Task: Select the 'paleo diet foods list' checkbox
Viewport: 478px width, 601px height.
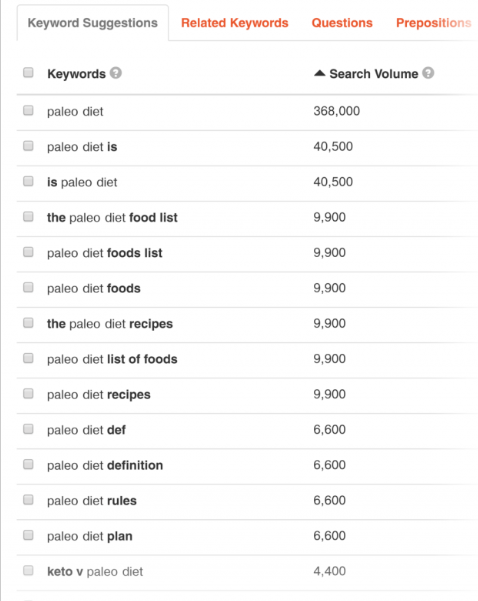Action: coord(28,252)
